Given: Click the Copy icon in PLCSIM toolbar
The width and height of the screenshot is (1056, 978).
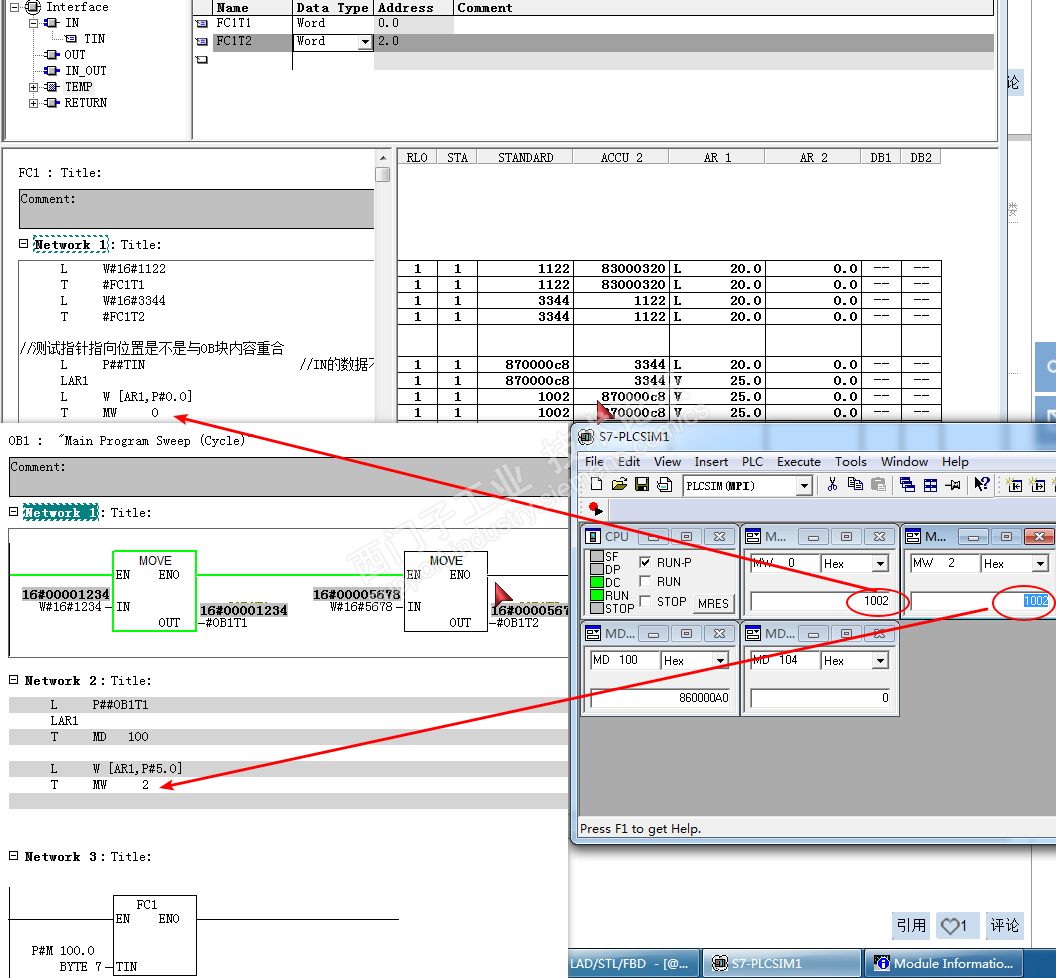Looking at the screenshot, I should (x=855, y=484).
